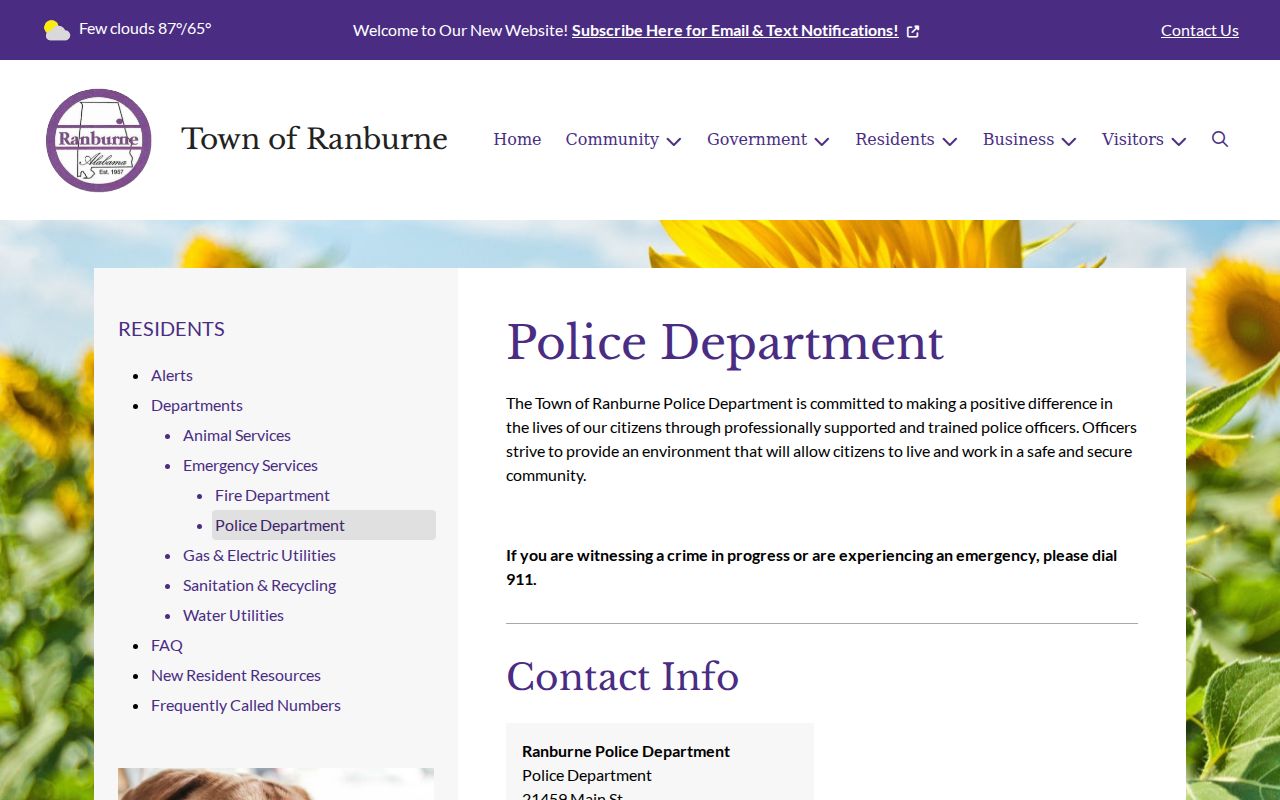Click the search magnifier icon
Viewport: 1280px width, 800px height.
(x=1220, y=139)
